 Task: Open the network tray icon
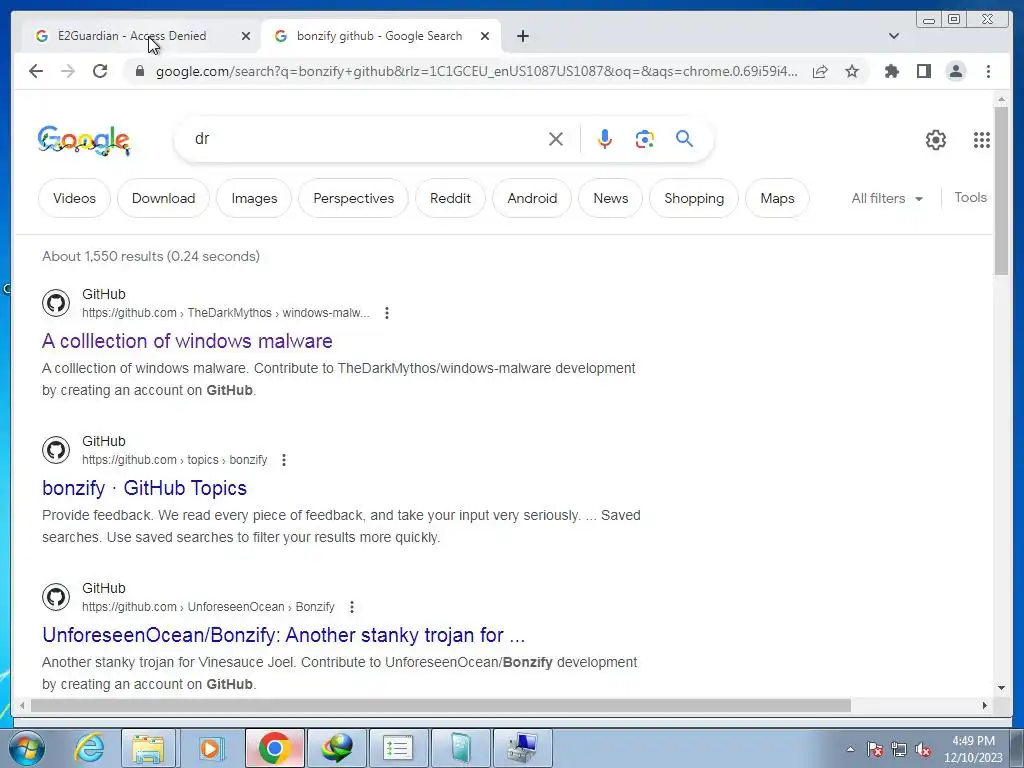pyautogui.click(x=899, y=750)
